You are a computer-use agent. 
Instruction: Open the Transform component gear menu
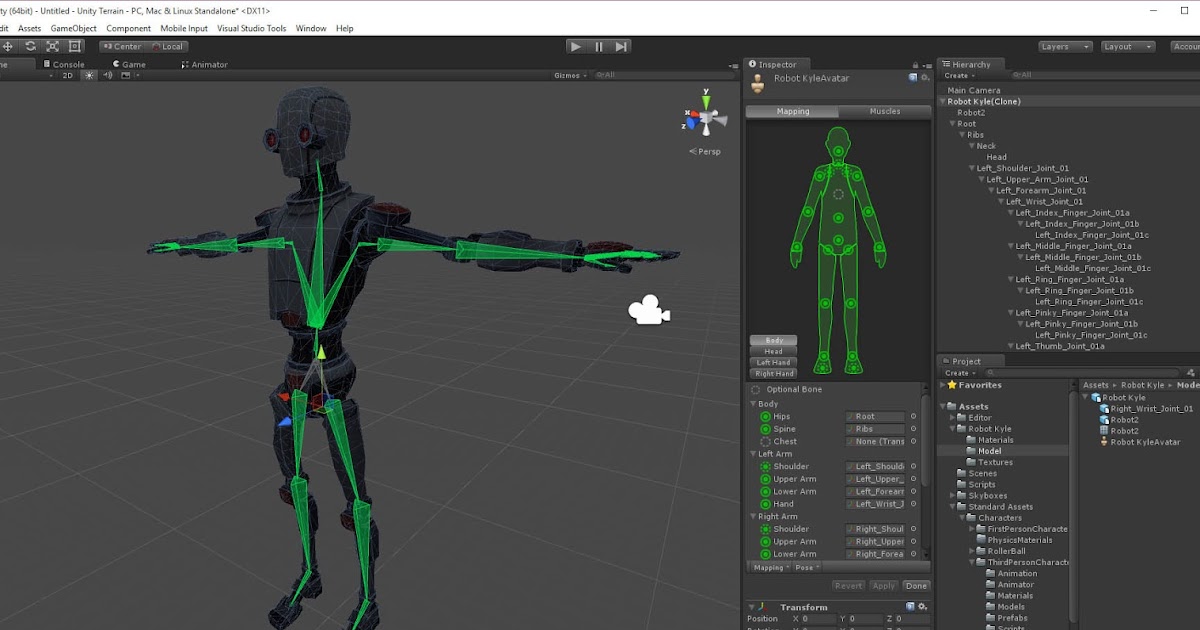tap(923, 606)
